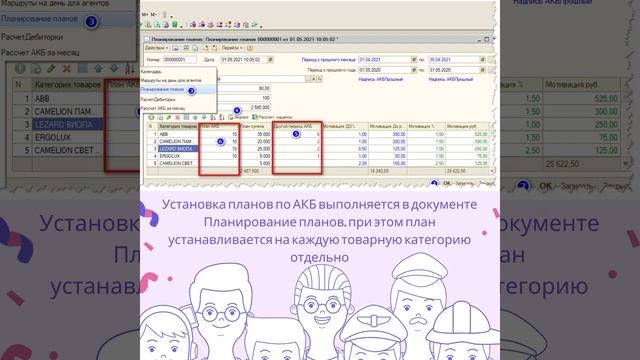Click the M+ memory icon
Screen dimensions: 640x360
(145, 15)
